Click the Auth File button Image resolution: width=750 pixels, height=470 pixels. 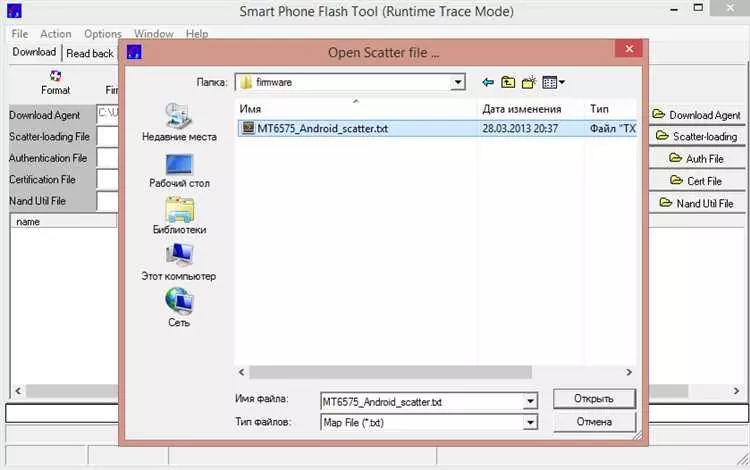click(696, 159)
